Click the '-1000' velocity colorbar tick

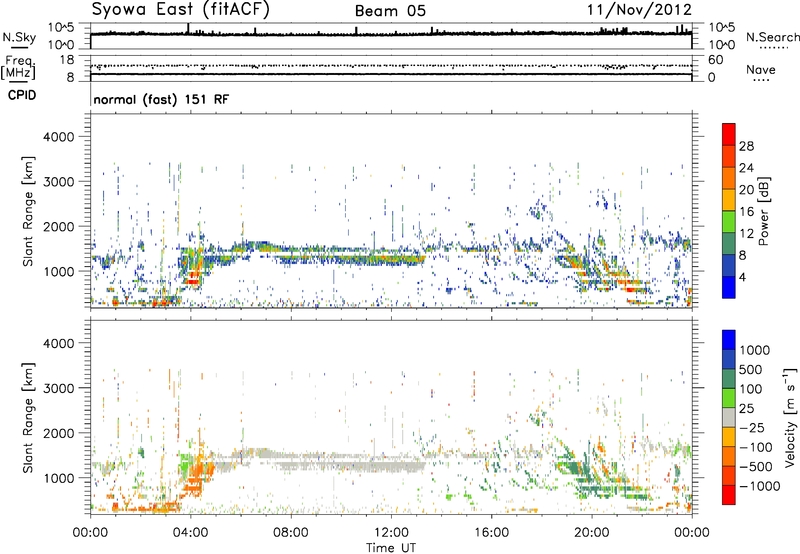point(760,486)
